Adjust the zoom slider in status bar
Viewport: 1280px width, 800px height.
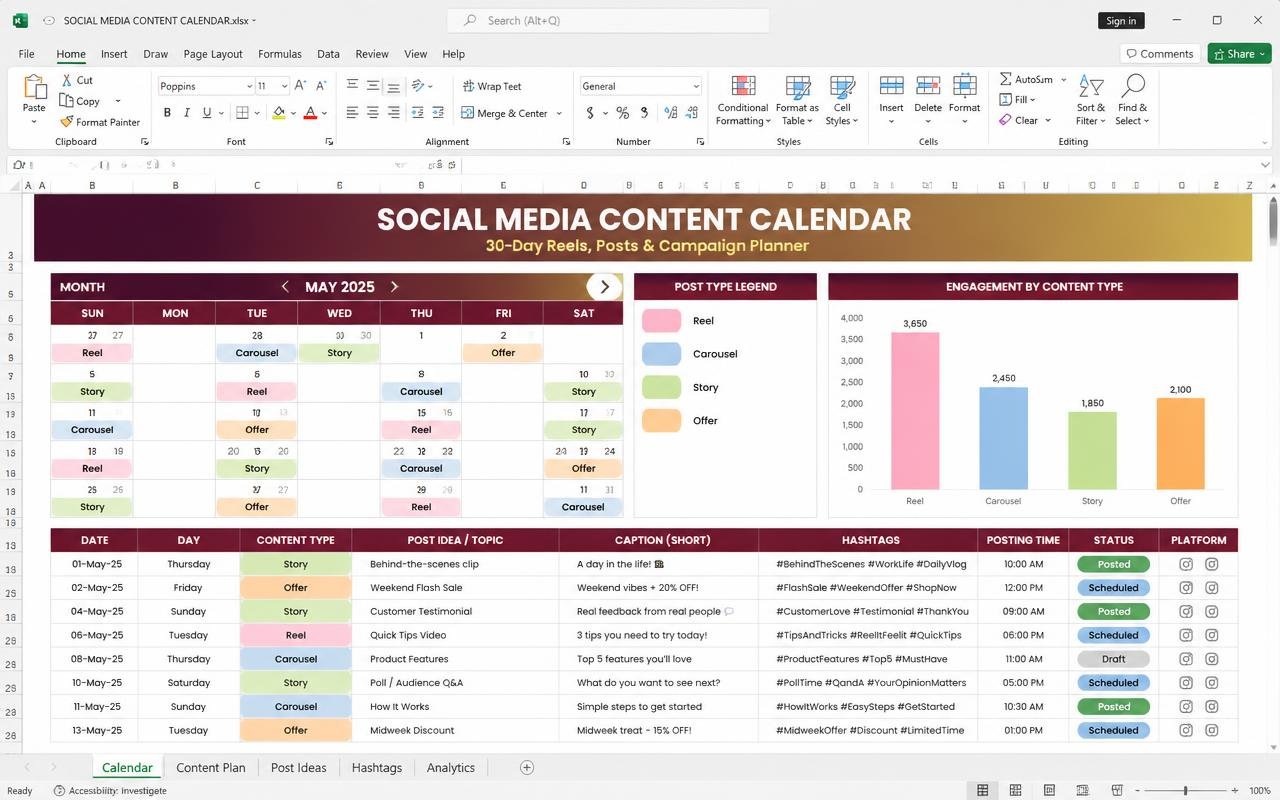point(1186,790)
